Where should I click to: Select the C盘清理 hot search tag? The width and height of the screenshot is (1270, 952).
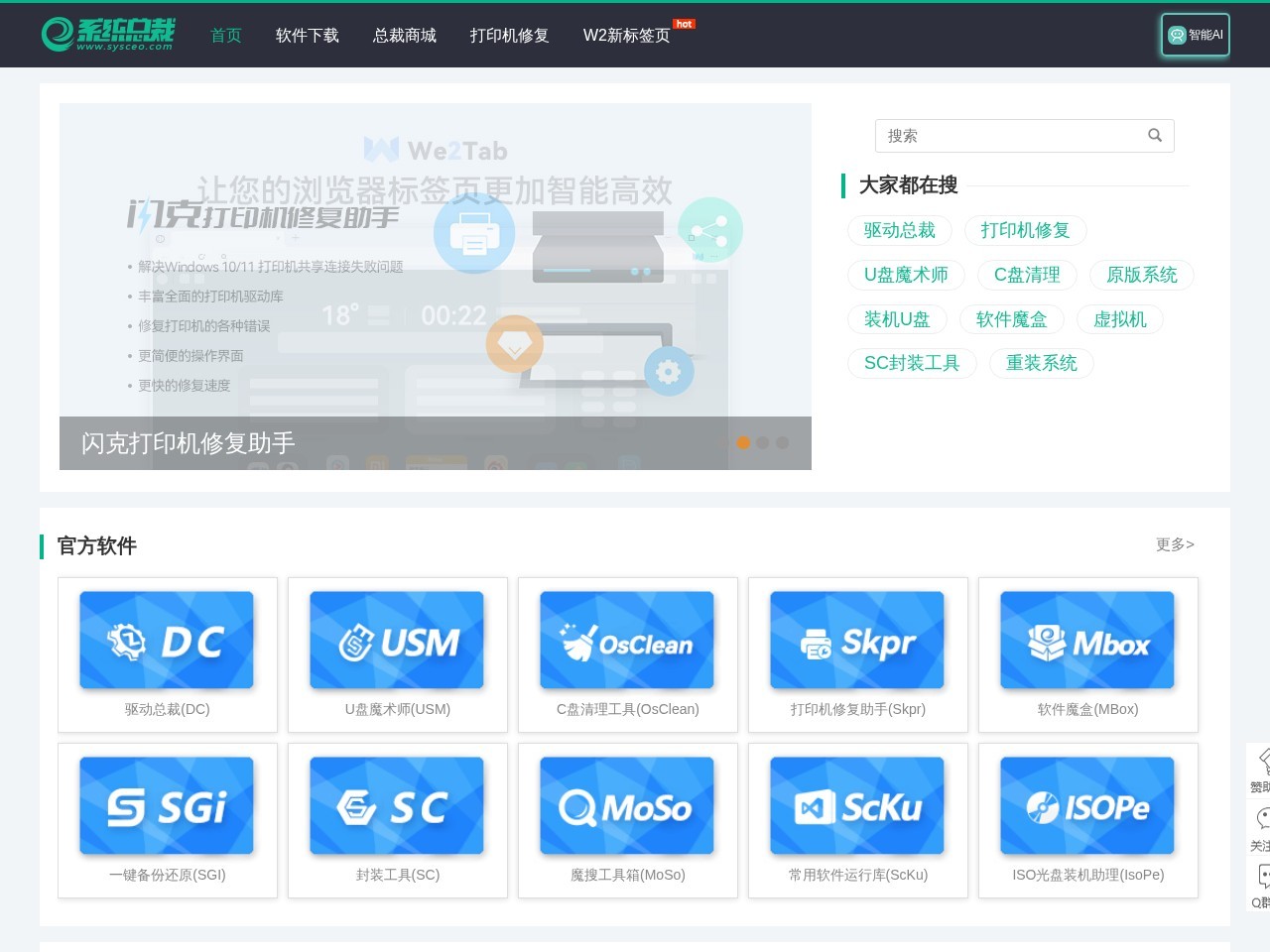[1027, 275]
